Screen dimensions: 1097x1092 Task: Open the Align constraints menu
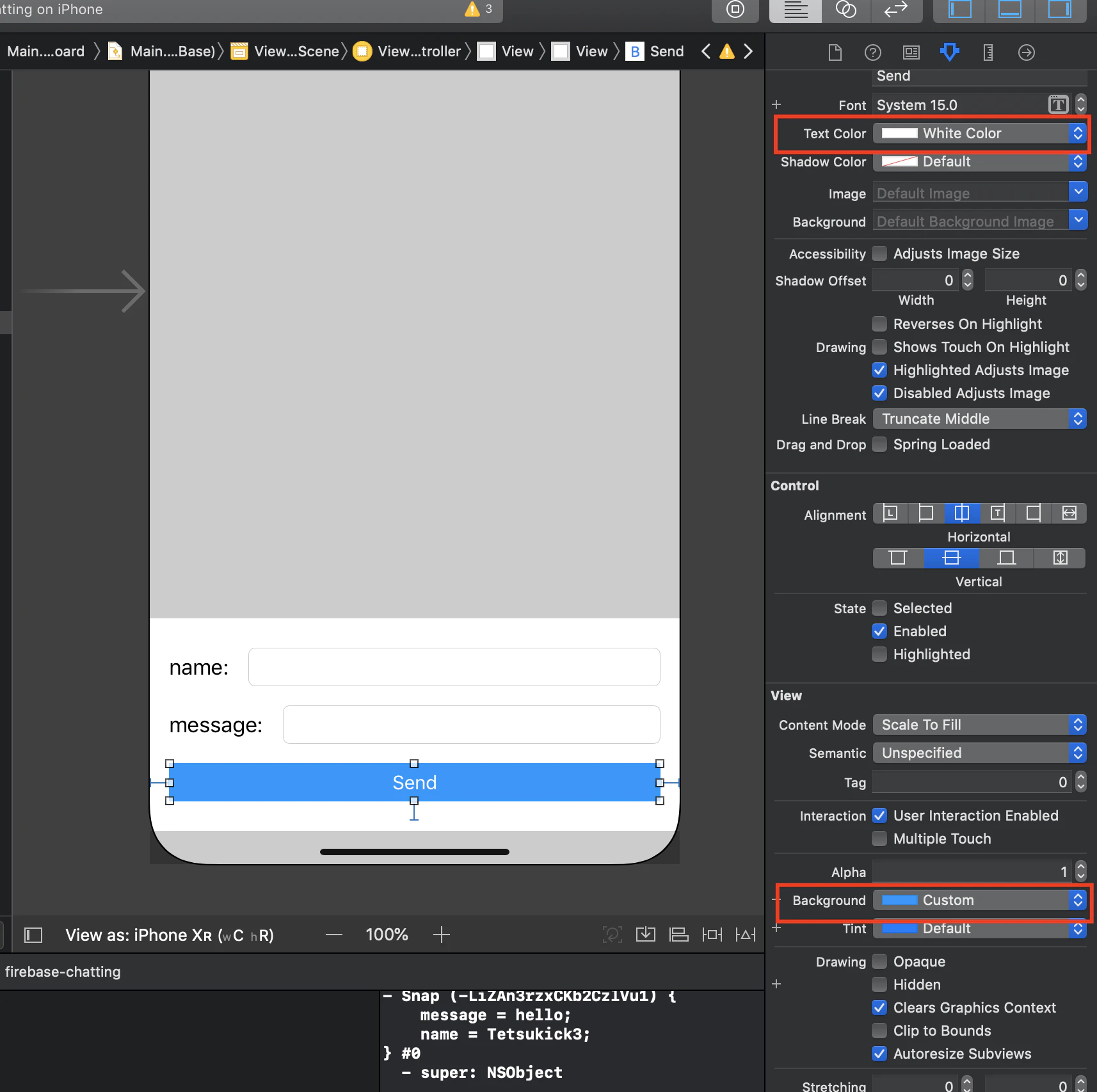(679, 935)
